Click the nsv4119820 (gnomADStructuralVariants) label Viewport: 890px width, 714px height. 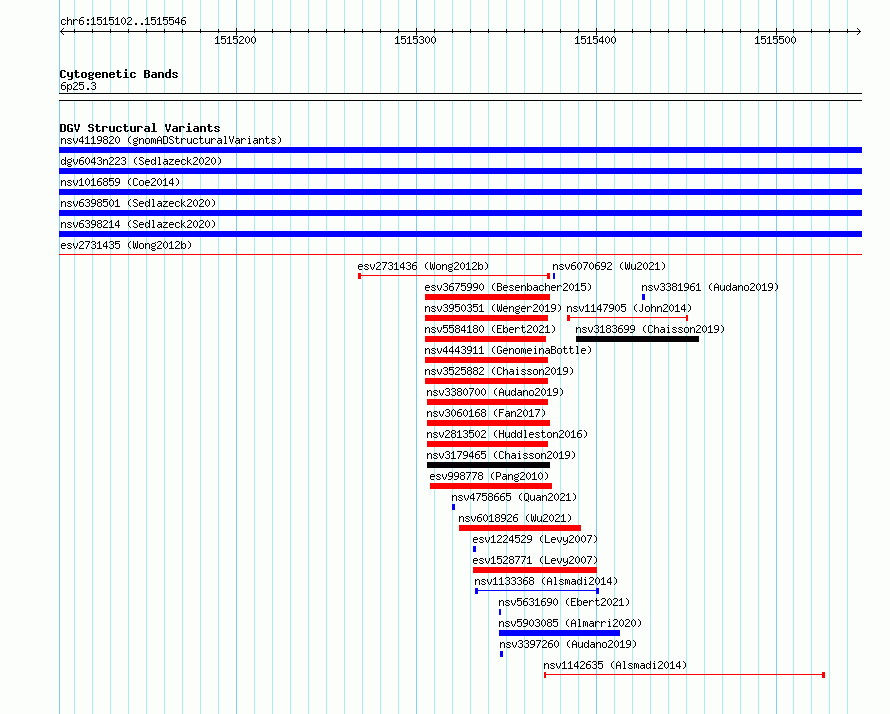pos(171,140)
